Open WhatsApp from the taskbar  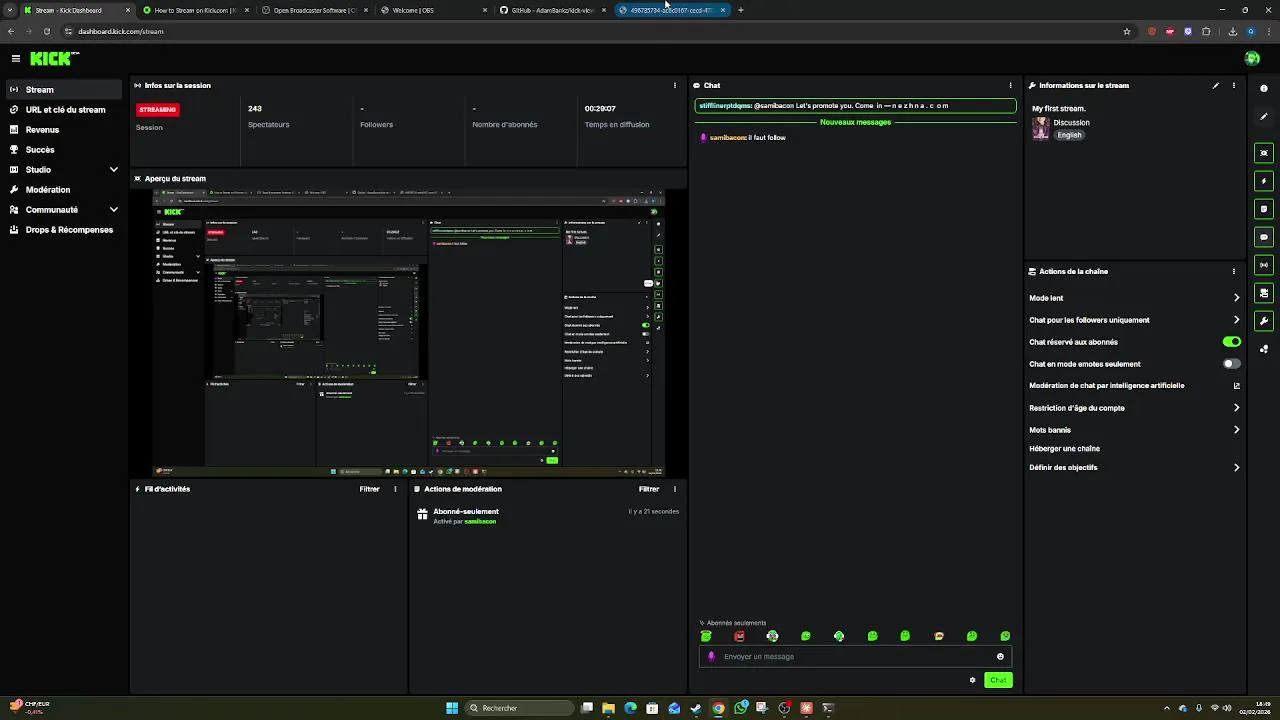click(740, 708)
